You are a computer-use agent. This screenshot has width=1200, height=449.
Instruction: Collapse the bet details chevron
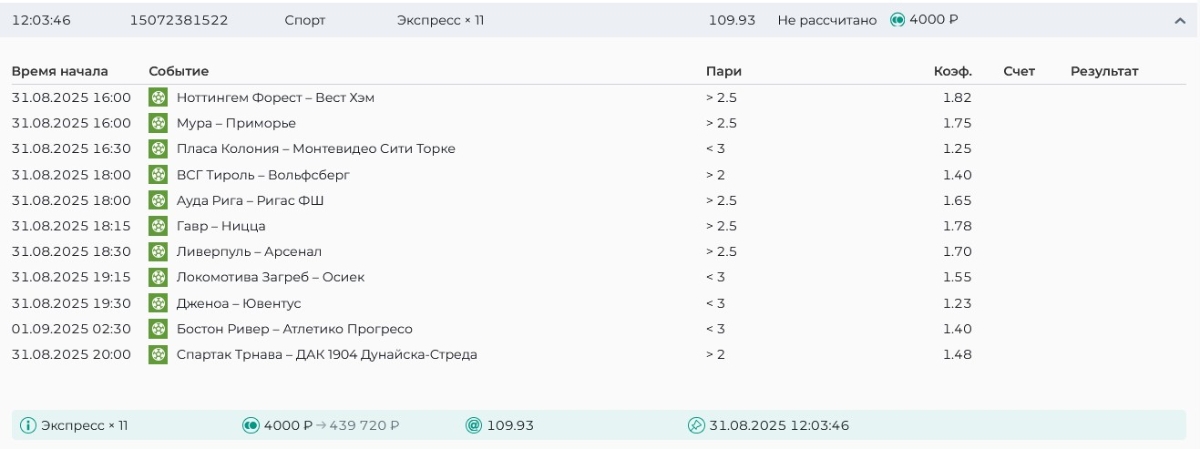tap(1179, 21)
